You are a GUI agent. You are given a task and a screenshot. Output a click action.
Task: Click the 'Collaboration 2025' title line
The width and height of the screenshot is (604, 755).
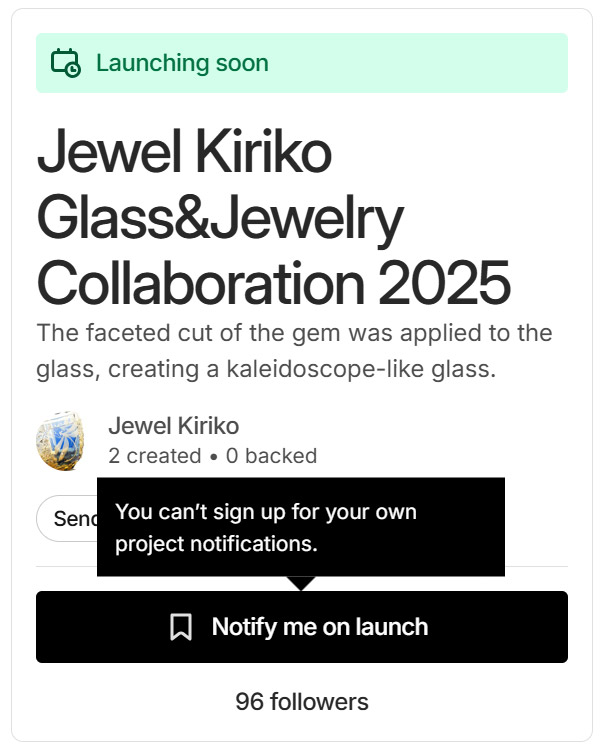[274, 283]
